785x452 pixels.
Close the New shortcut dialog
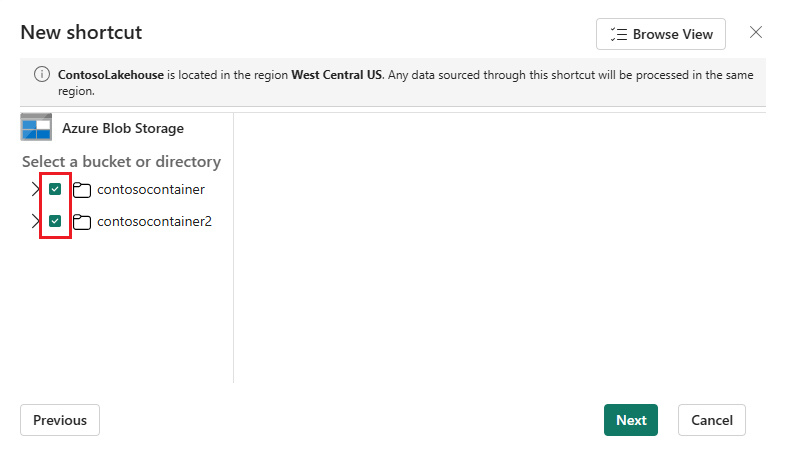(x=755, y=33)
